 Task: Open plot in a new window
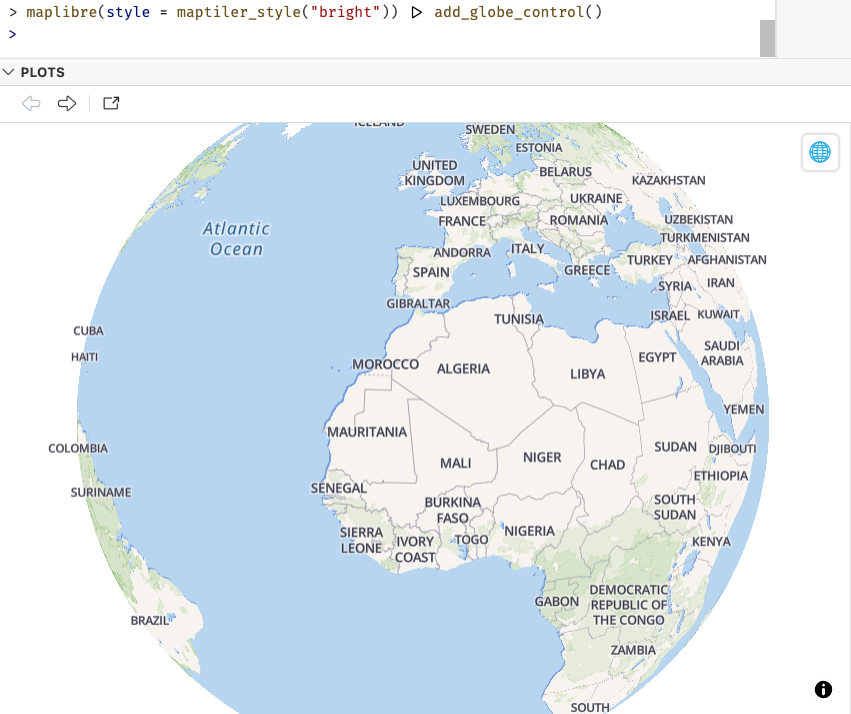[111, 103]
